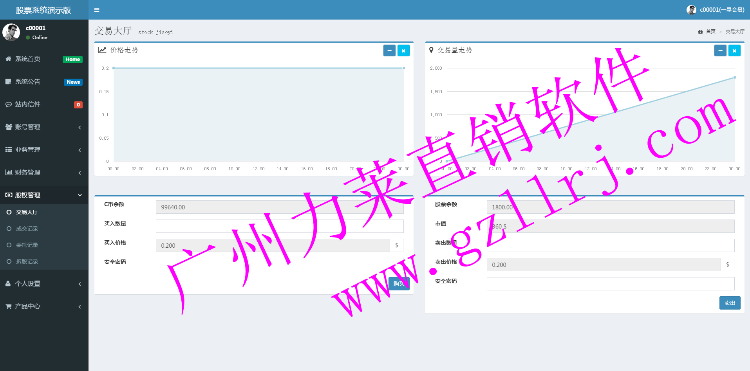The image size is (750, 371).
Task: Click the house icon beside the Home badge
Action: click(8, 59)
